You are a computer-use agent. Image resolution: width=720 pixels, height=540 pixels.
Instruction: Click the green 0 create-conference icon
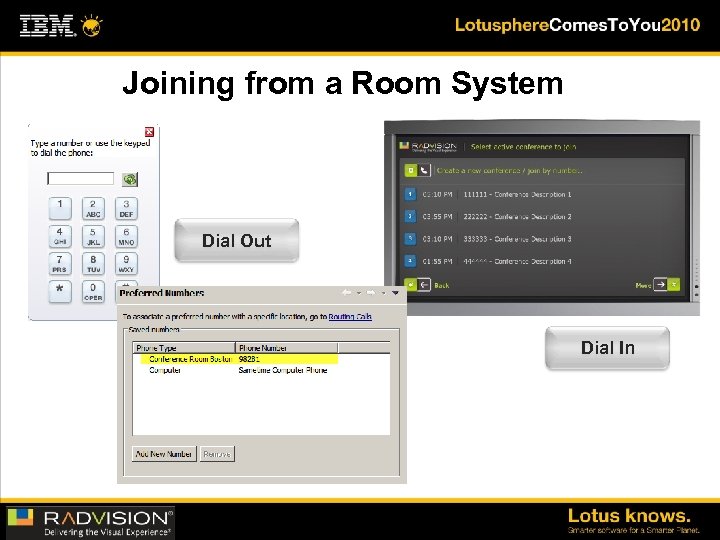tap(411, 170)
